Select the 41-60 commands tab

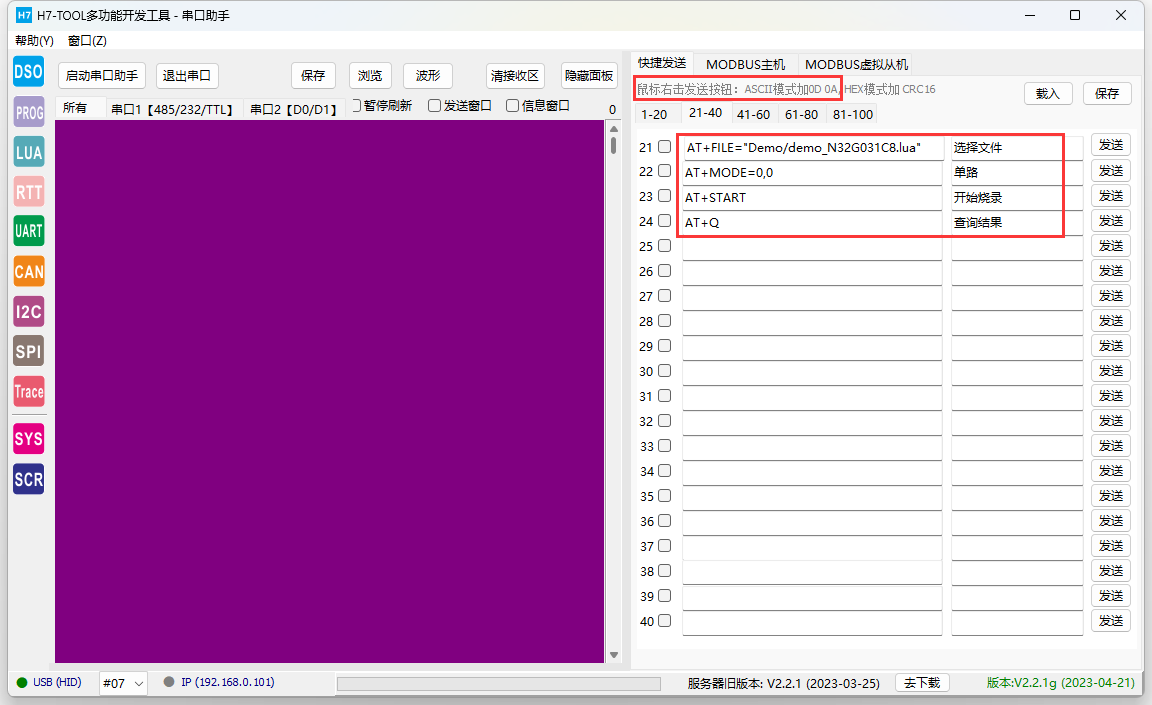[x=753, y=115]
